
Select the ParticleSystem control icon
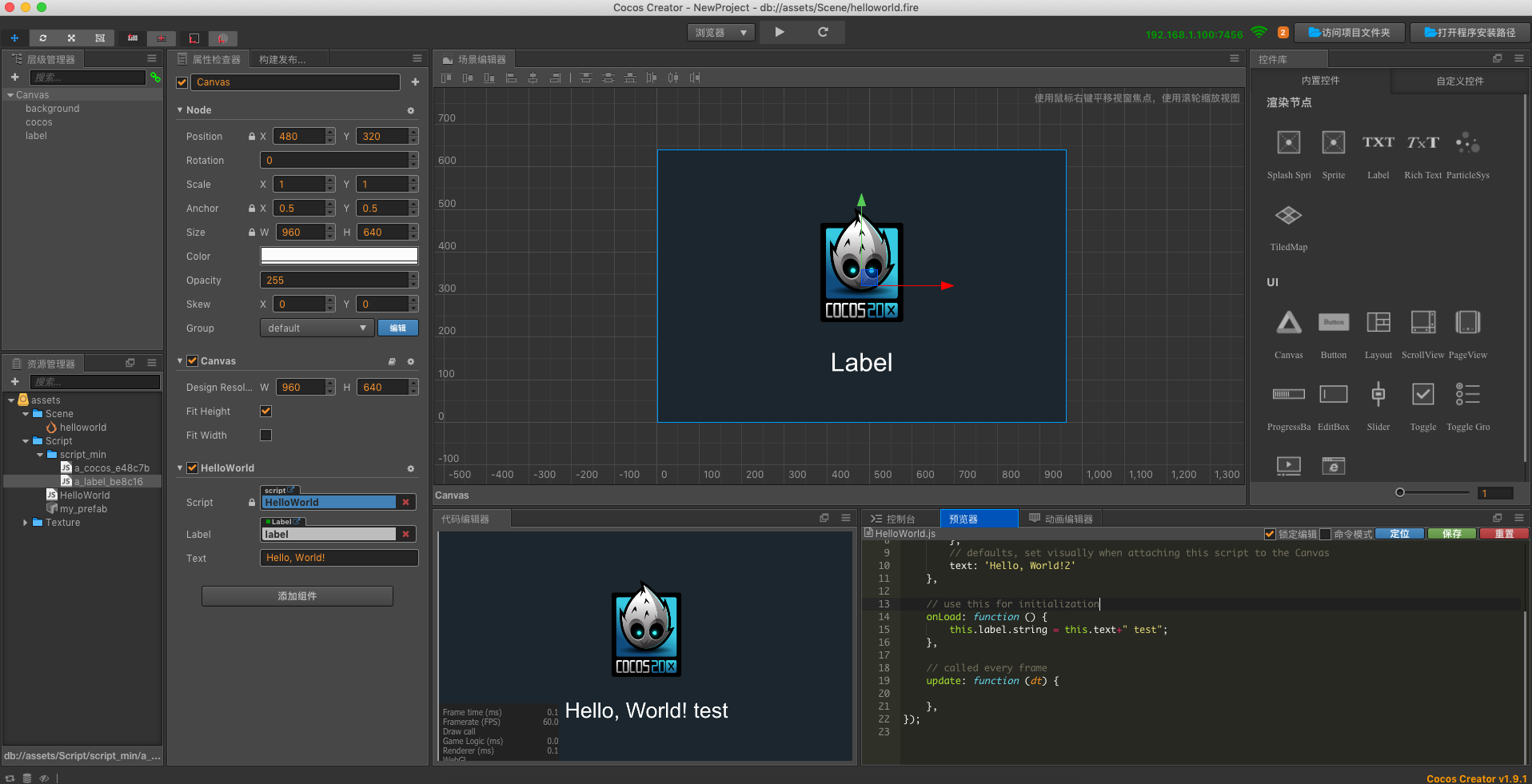coord(1467,143)
